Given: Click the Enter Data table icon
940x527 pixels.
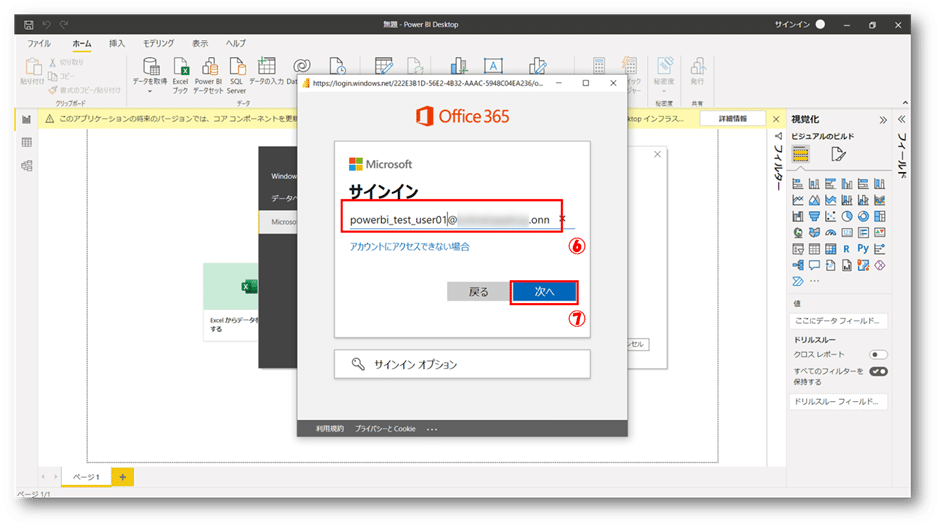Looking at the screenshot, I should (266, 66).
